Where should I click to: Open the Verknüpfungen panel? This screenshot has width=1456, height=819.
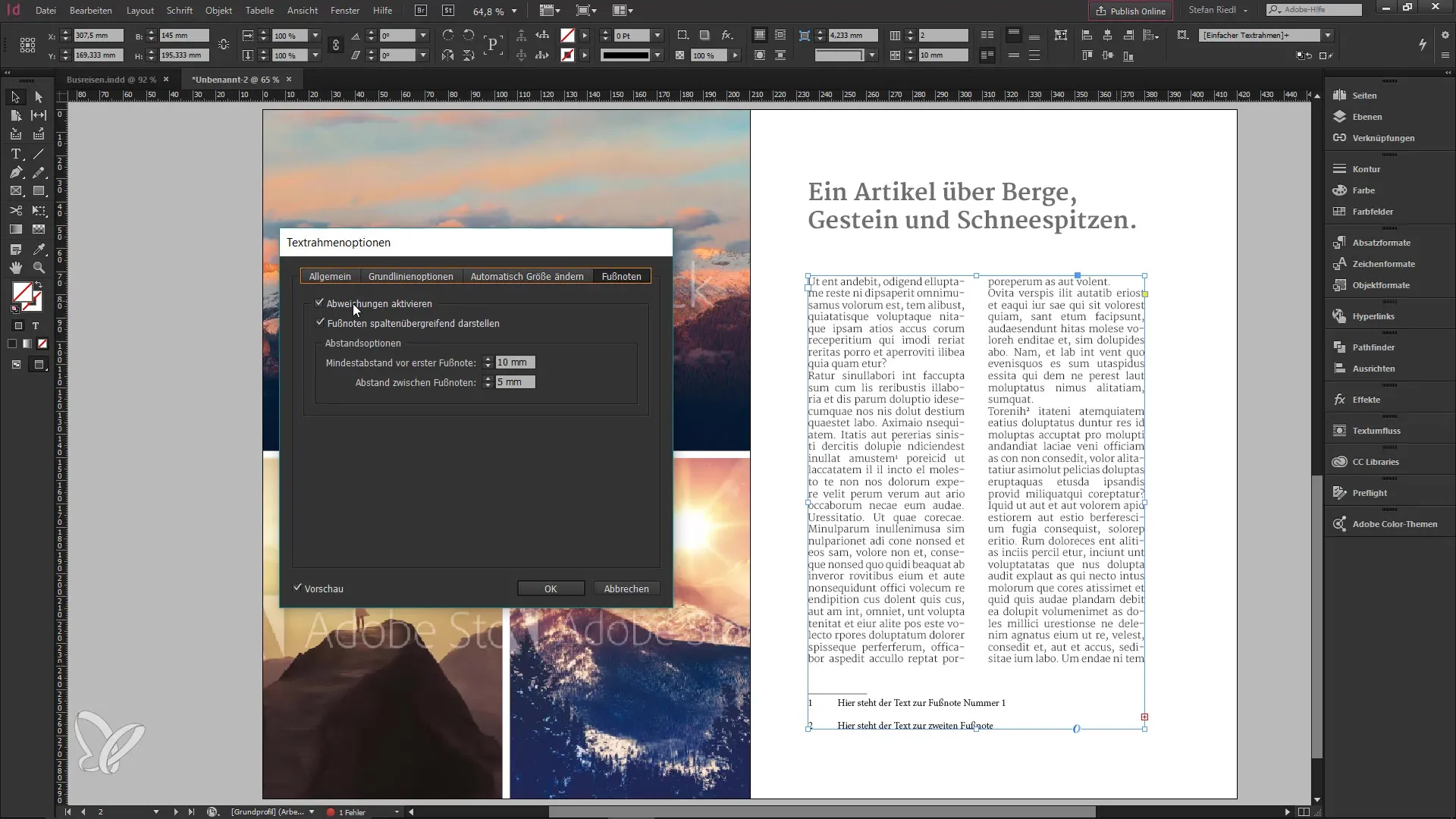(x=1383, y=138)
